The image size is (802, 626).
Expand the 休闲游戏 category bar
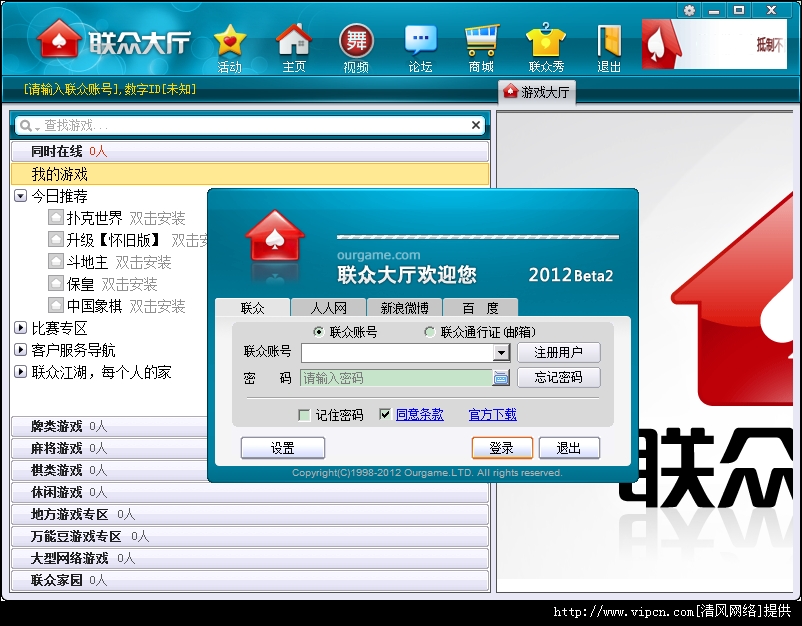250,492
